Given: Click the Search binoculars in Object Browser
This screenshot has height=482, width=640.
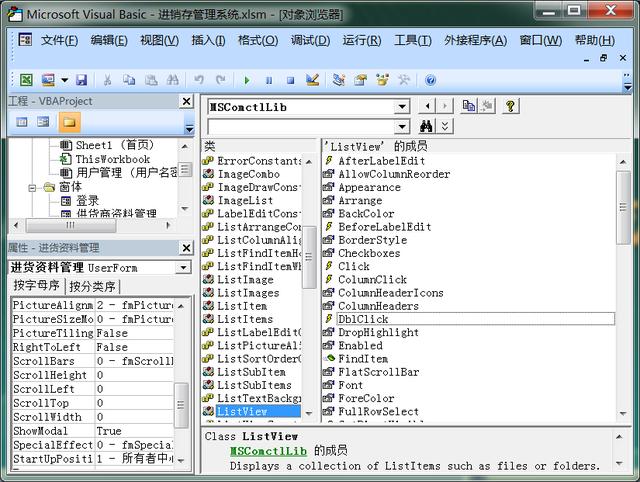Looking at the screenshot, I should click(427, 126).
